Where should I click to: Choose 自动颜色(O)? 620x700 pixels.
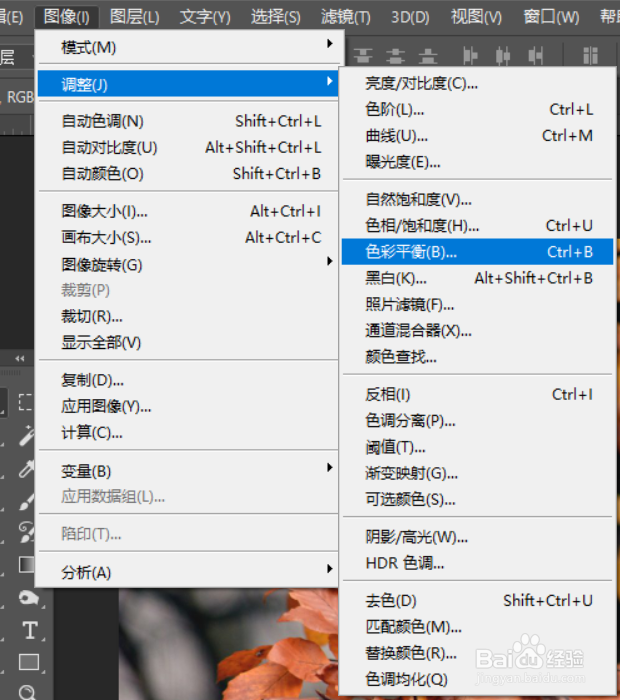189,174
